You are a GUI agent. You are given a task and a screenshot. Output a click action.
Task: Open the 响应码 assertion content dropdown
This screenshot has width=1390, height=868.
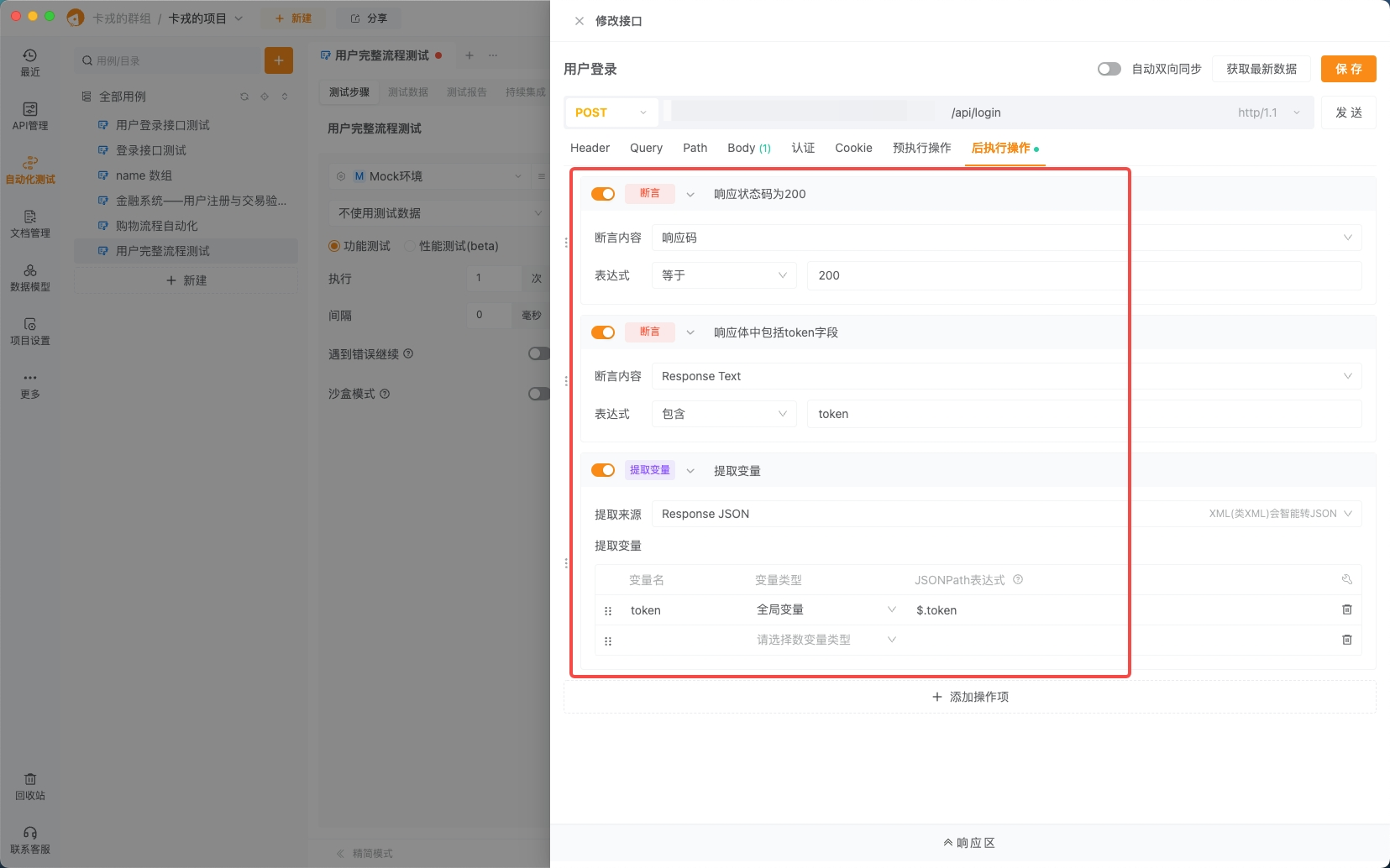[x=1006, y=238]
